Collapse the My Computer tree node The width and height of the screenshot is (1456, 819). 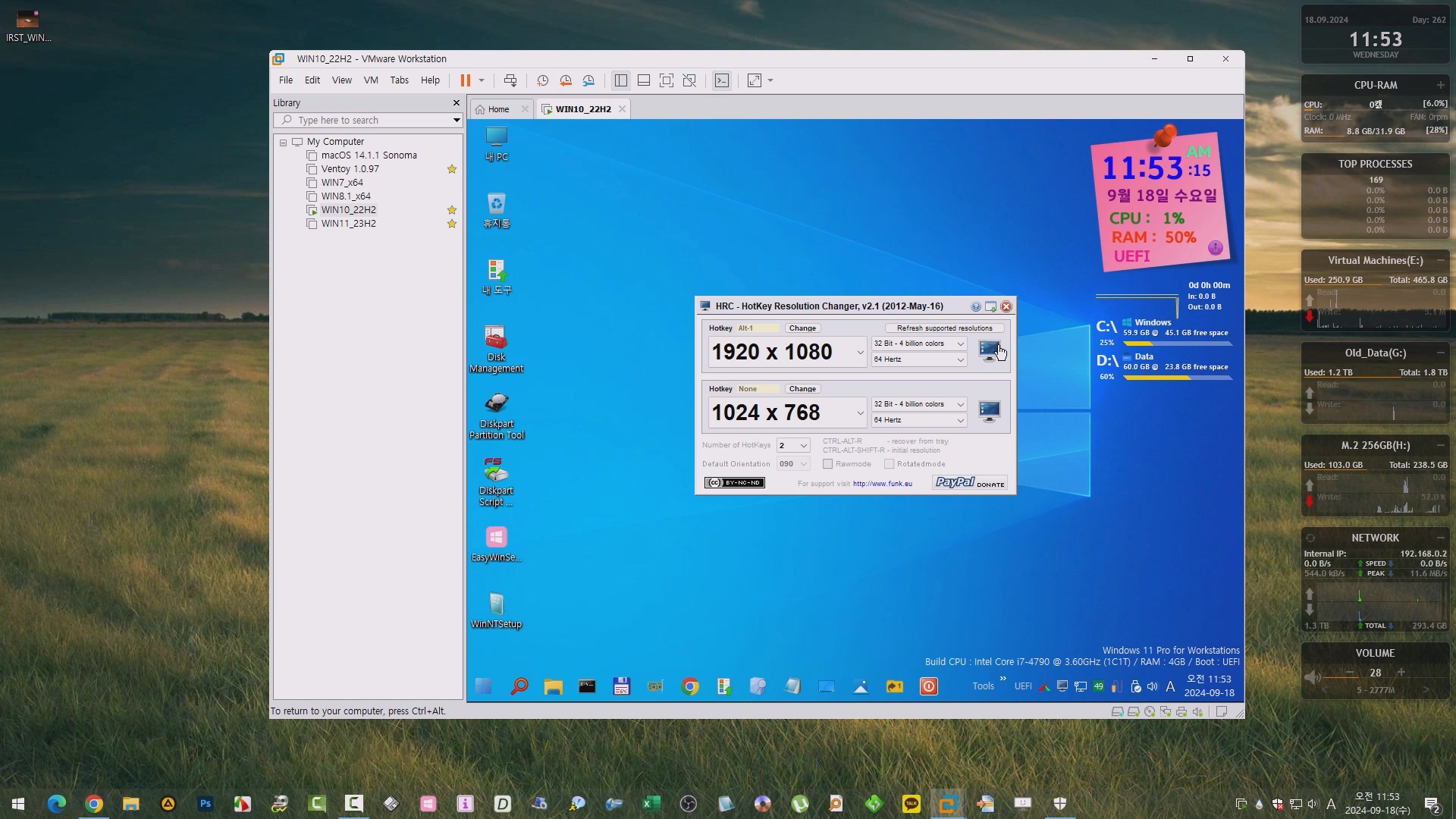[284, 143]
